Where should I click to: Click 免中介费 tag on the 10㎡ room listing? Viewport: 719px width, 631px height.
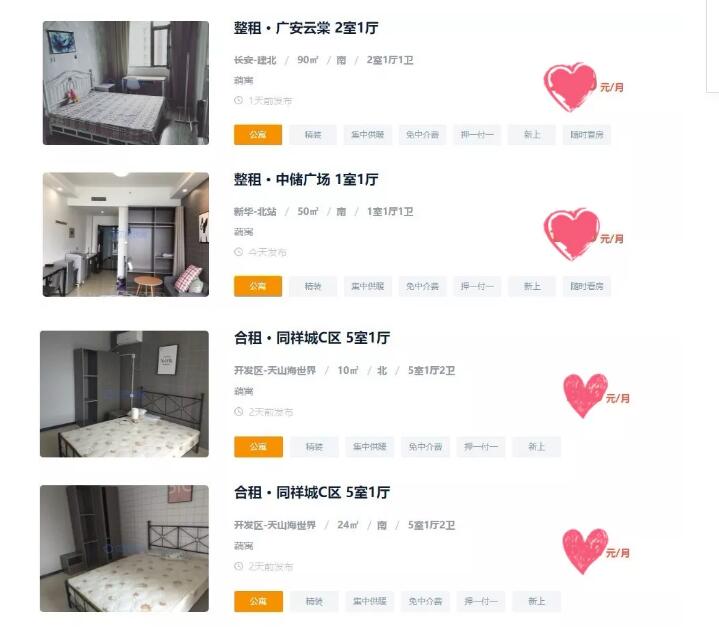pos(425,447)
